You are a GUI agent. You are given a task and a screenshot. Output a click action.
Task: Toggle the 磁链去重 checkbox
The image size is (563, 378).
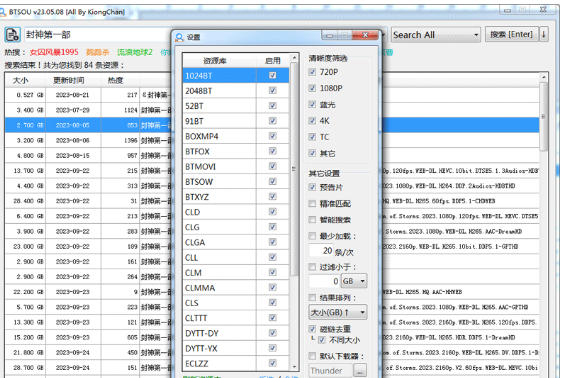312,329
